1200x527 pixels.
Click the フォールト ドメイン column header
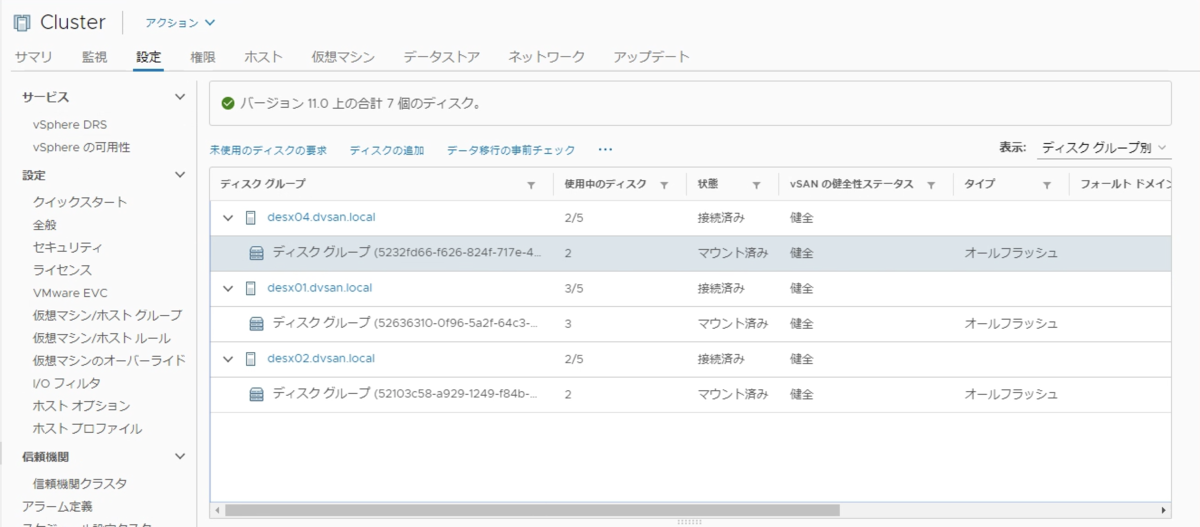click(x=1126, y=185)
